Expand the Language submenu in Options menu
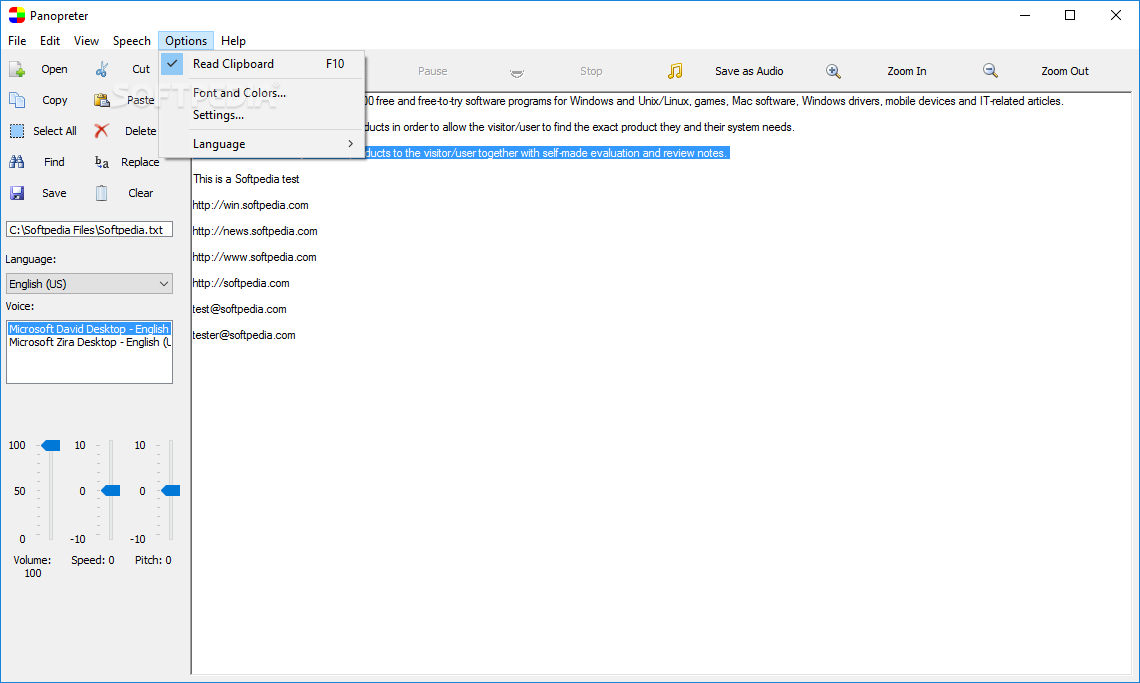This screenshot has height=683, width=1140. [262, 144]
